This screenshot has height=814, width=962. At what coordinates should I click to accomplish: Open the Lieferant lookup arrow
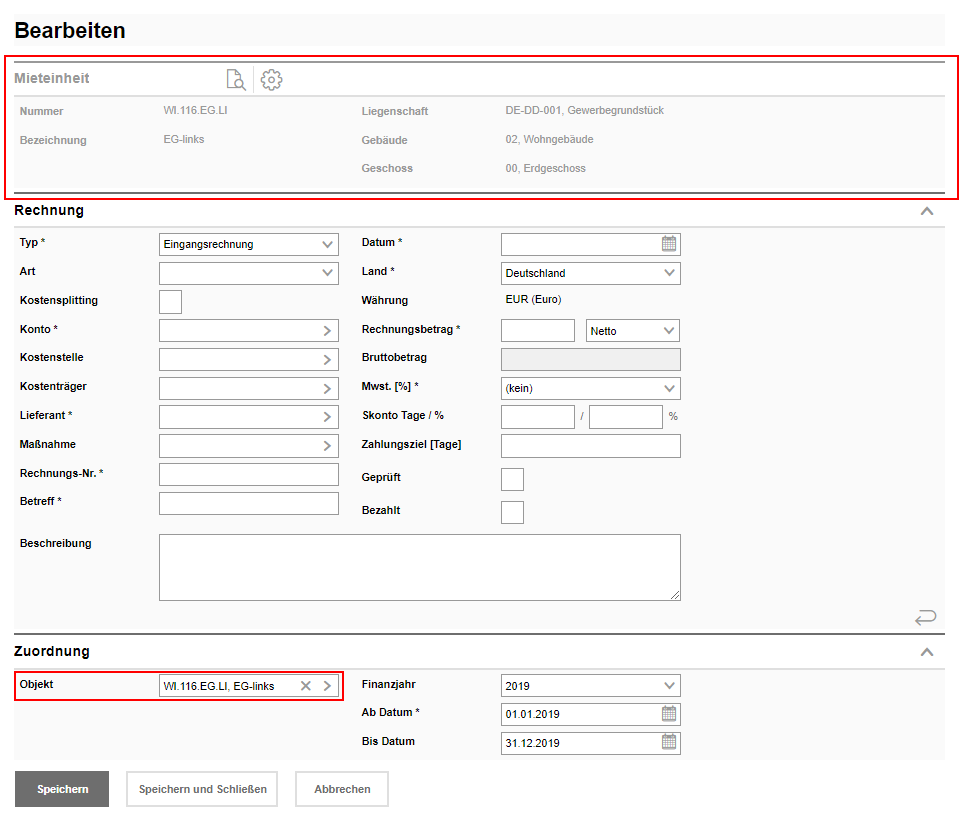pyautogui.click(x=328, y=417)
